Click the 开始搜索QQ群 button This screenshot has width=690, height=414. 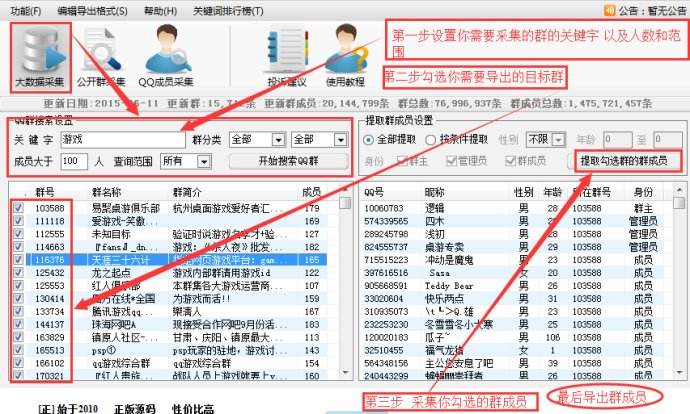coord(288,160)
